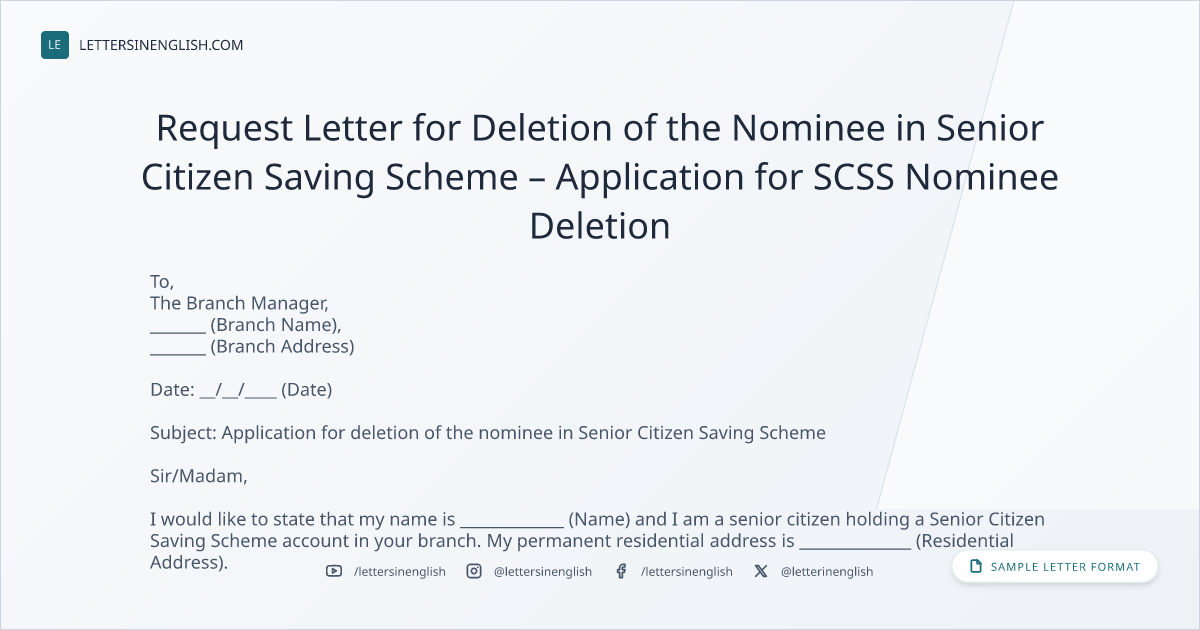This screenshot has height=630, width=1200.
Task: Open the @letterinenglish X handle
Action: click(827, 571)
